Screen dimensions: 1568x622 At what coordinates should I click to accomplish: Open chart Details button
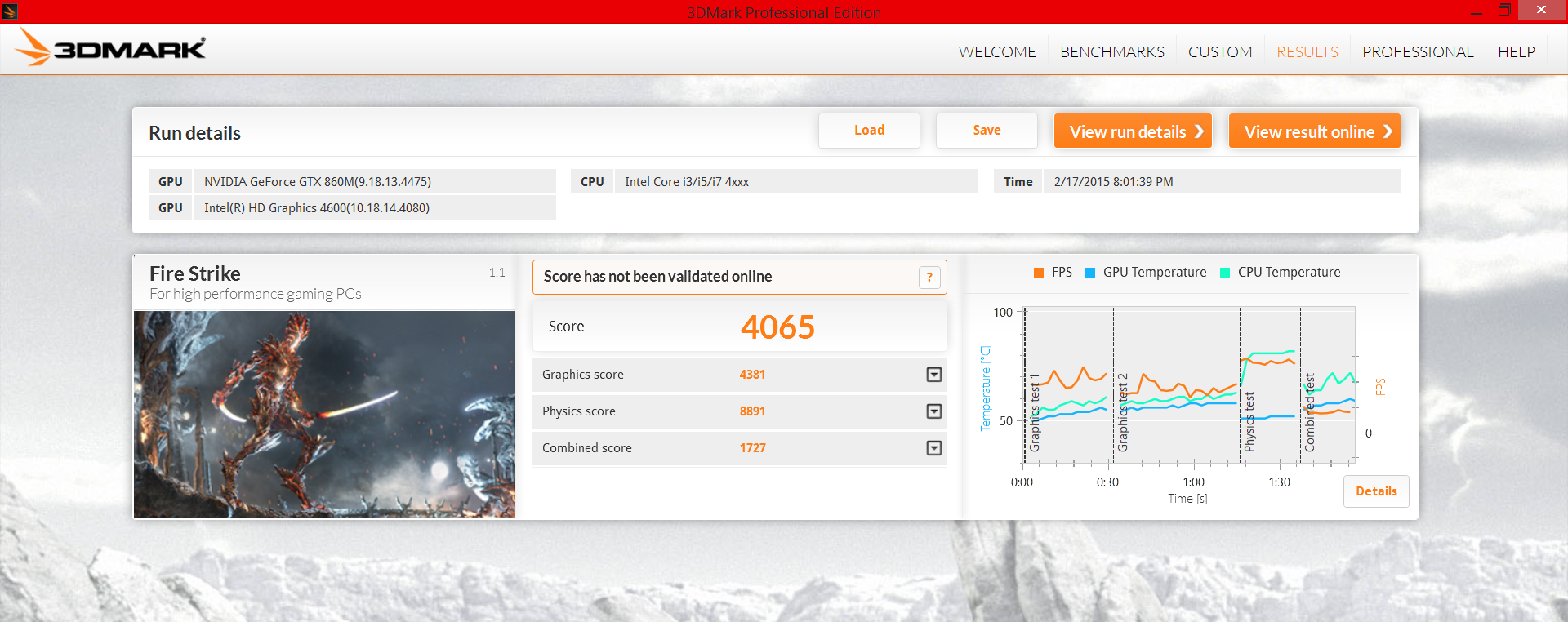tap(1376, 491)
